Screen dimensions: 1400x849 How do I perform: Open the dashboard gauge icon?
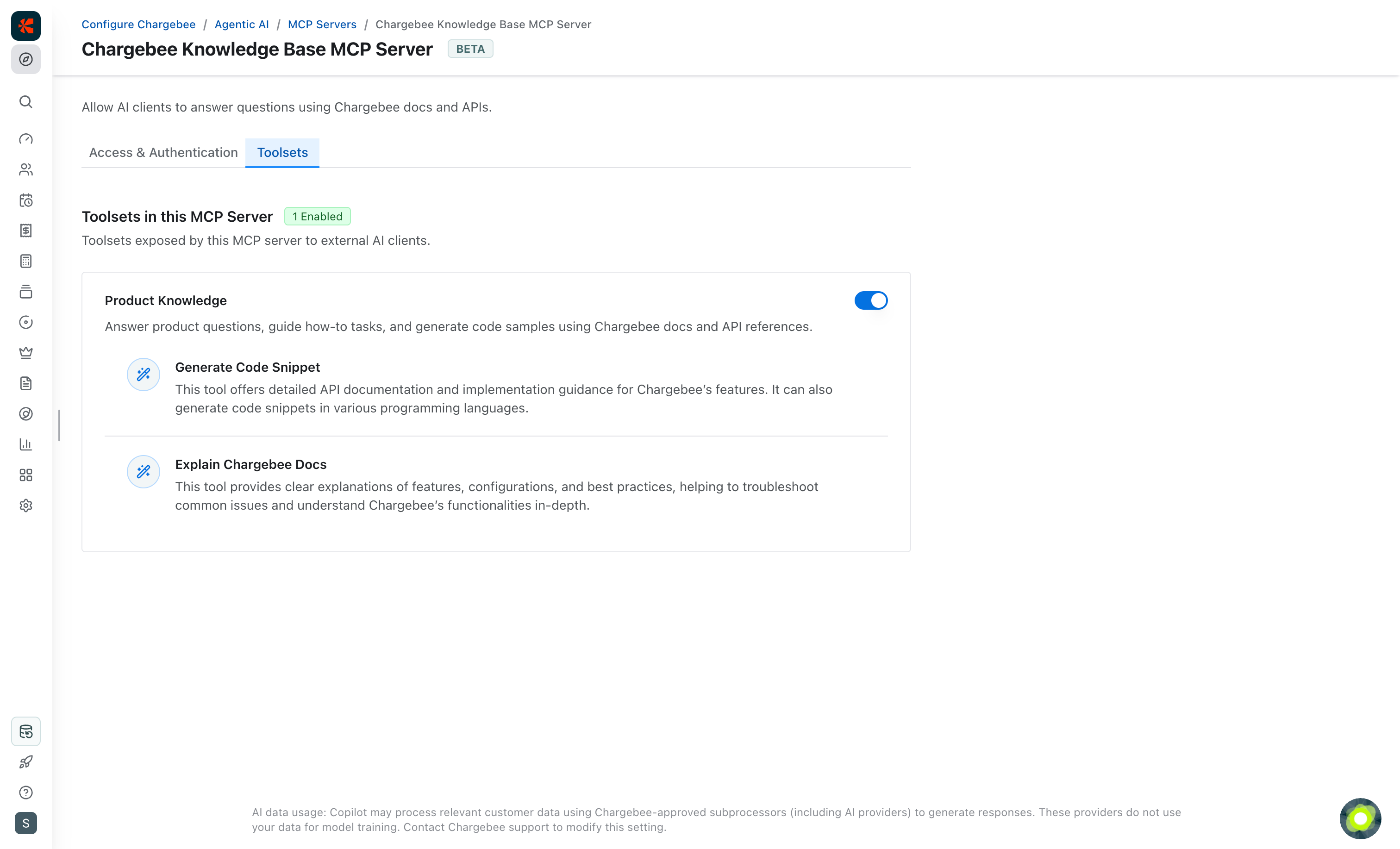25,139
